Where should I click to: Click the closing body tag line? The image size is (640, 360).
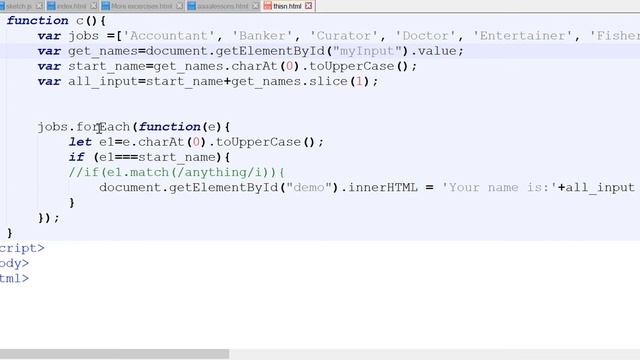tap(14, 263)
